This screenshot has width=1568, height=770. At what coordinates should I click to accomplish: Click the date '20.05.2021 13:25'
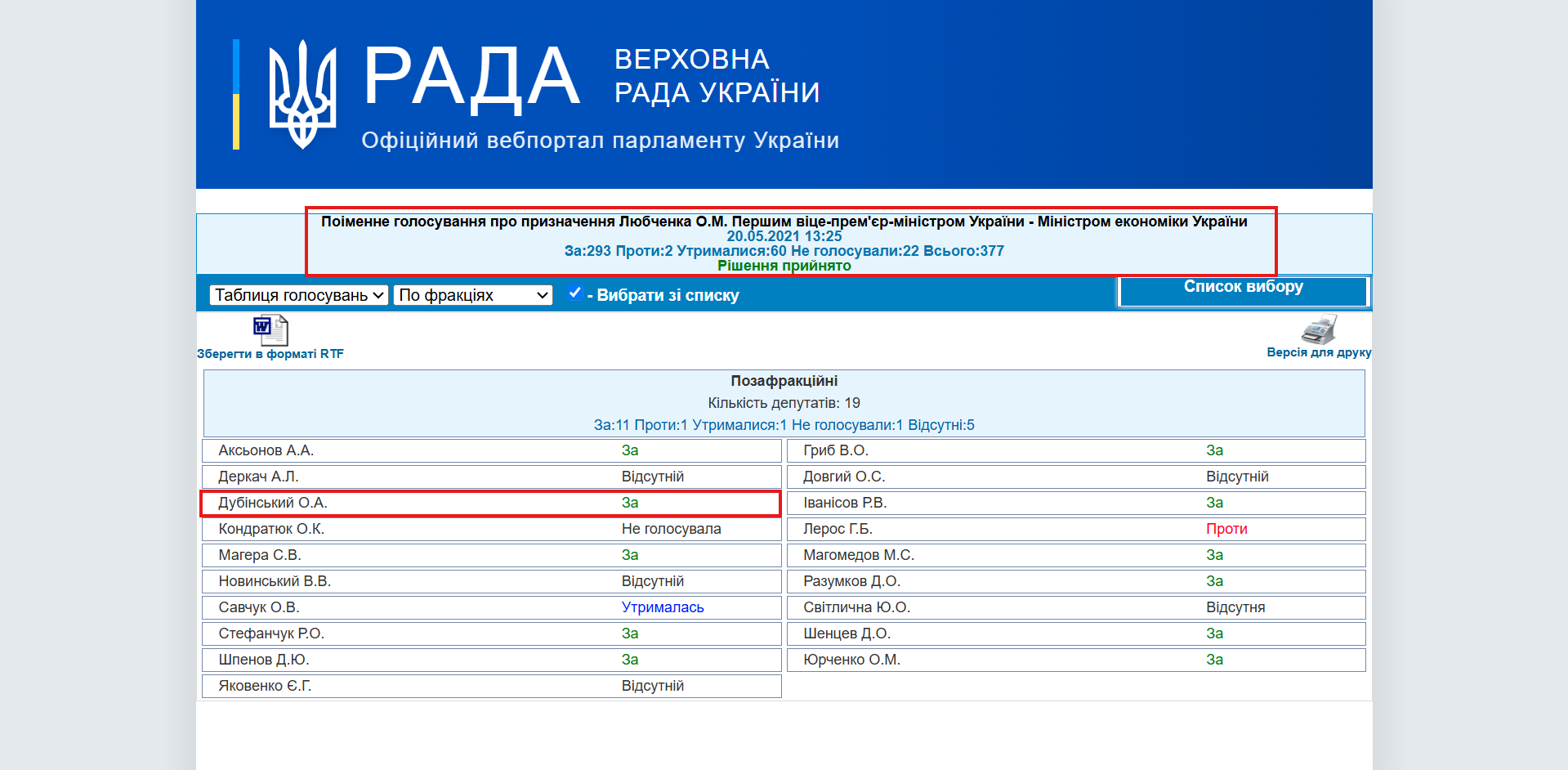(784, 236)
